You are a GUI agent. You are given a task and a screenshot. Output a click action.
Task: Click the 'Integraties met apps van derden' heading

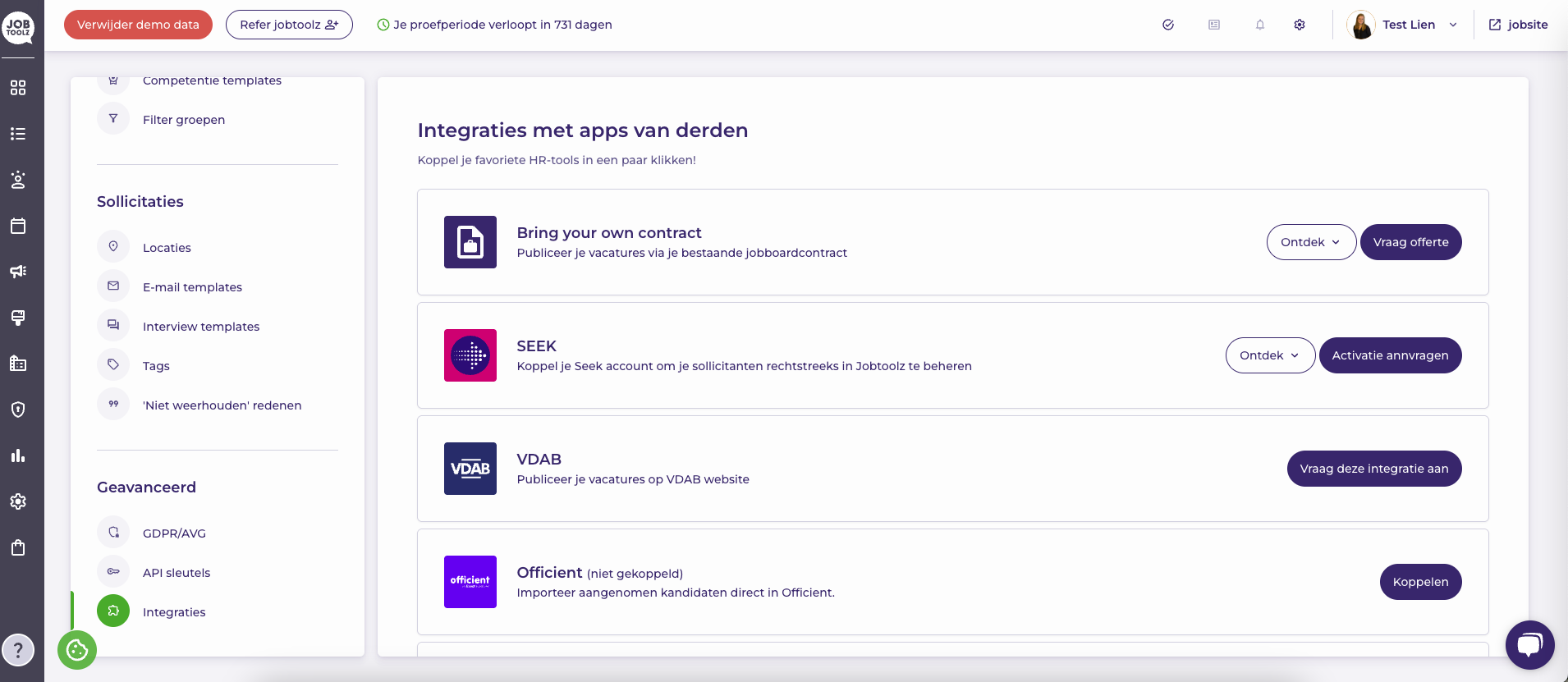[583, 130]
